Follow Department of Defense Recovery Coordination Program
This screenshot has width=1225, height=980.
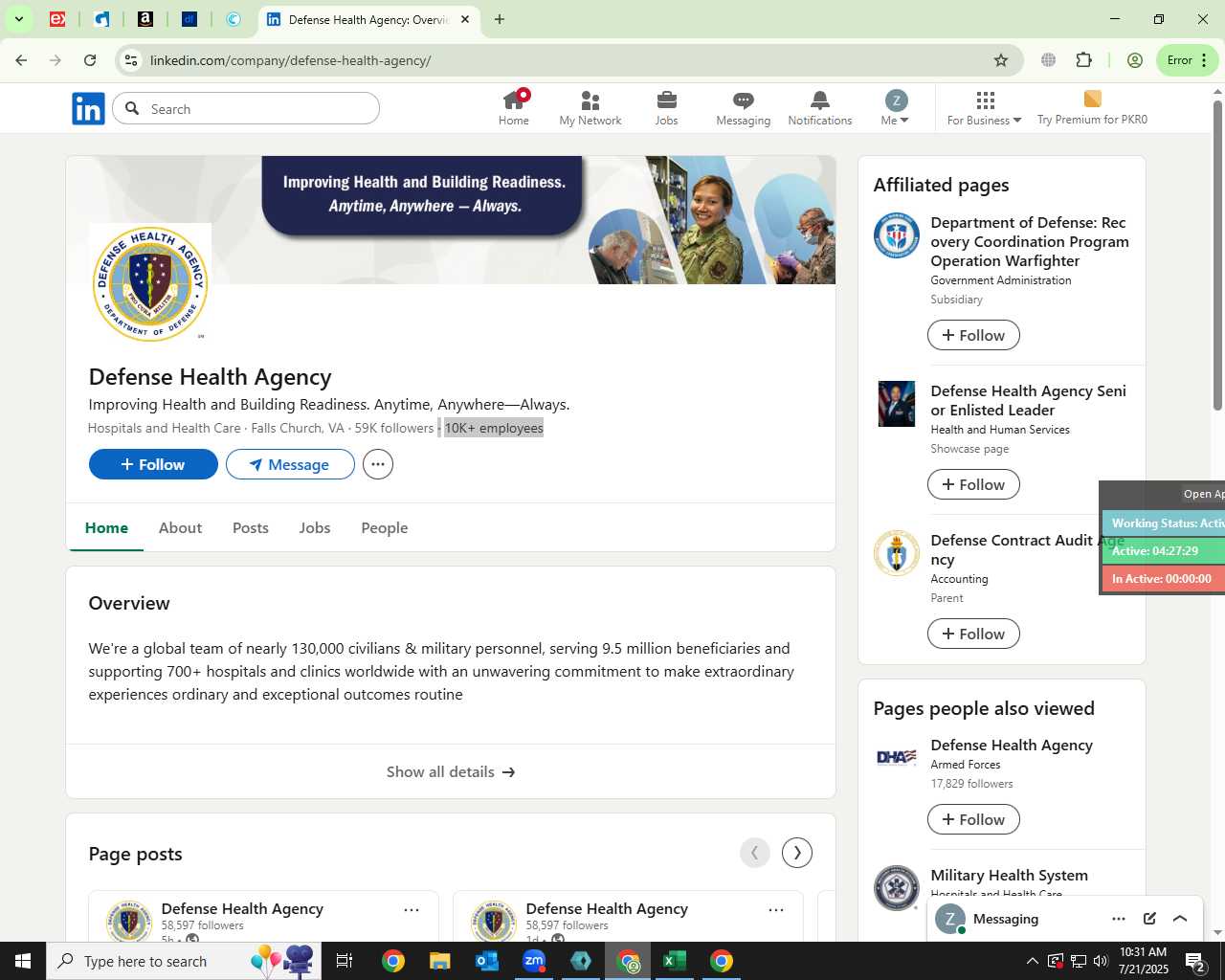point(973,335)
